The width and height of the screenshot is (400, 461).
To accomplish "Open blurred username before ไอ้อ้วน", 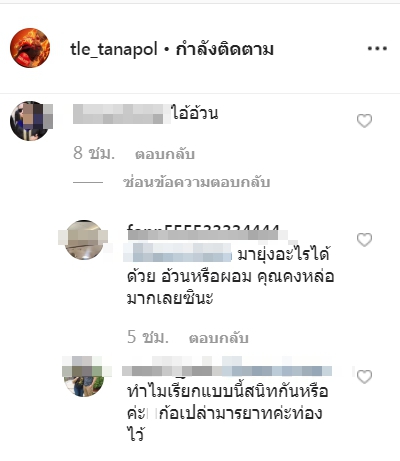I will coord(121,114).
